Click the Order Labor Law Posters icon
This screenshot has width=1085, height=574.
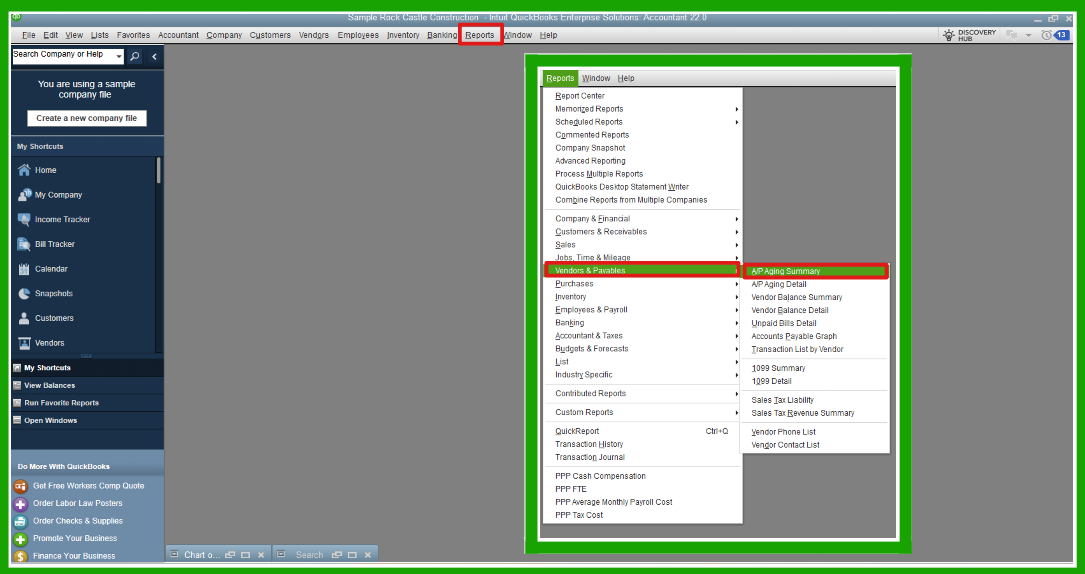click(x=21, y=503)
